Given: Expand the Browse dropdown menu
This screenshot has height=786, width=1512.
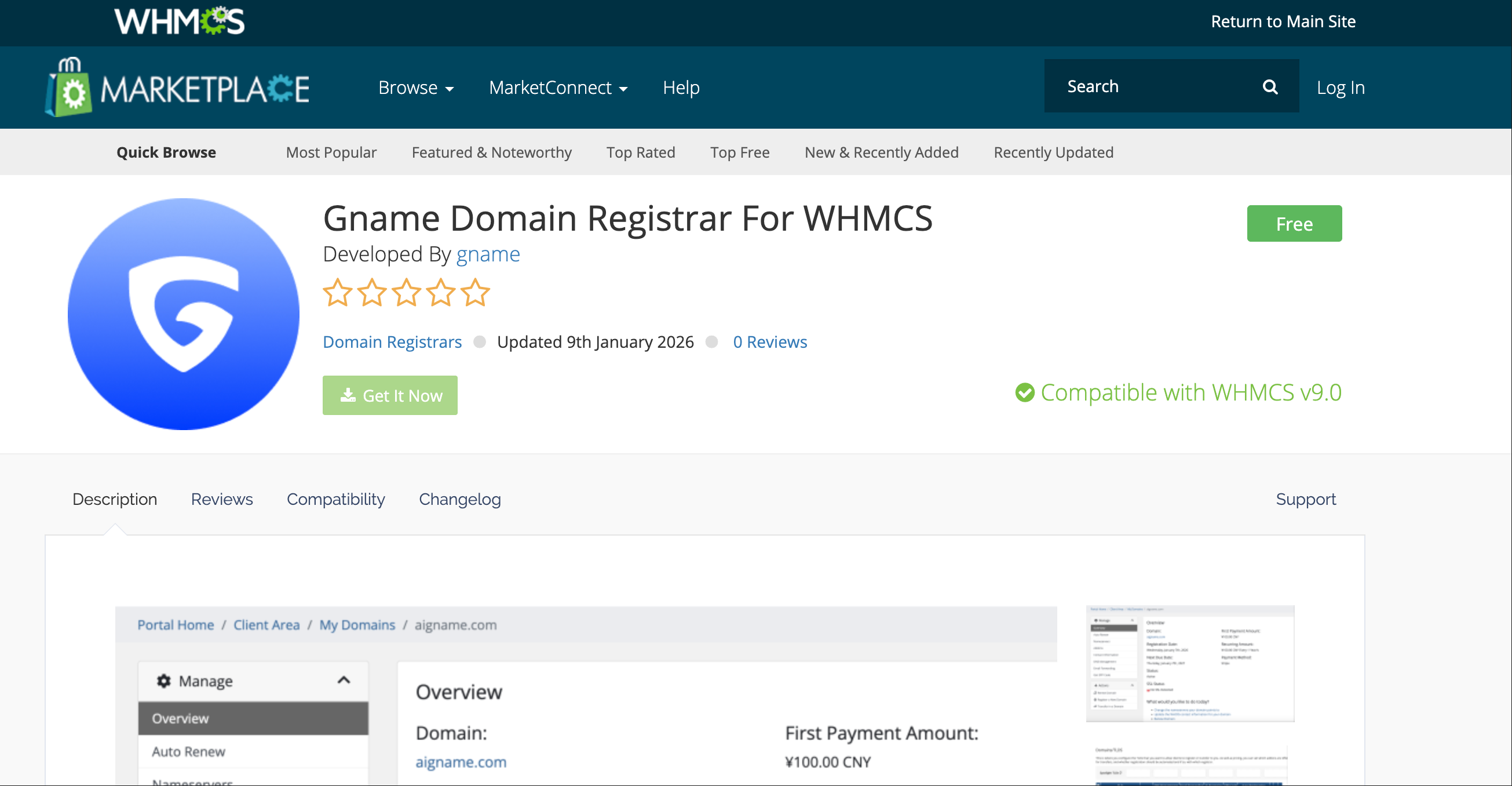Looking at the screenshot, I should [x=415, y=88].
